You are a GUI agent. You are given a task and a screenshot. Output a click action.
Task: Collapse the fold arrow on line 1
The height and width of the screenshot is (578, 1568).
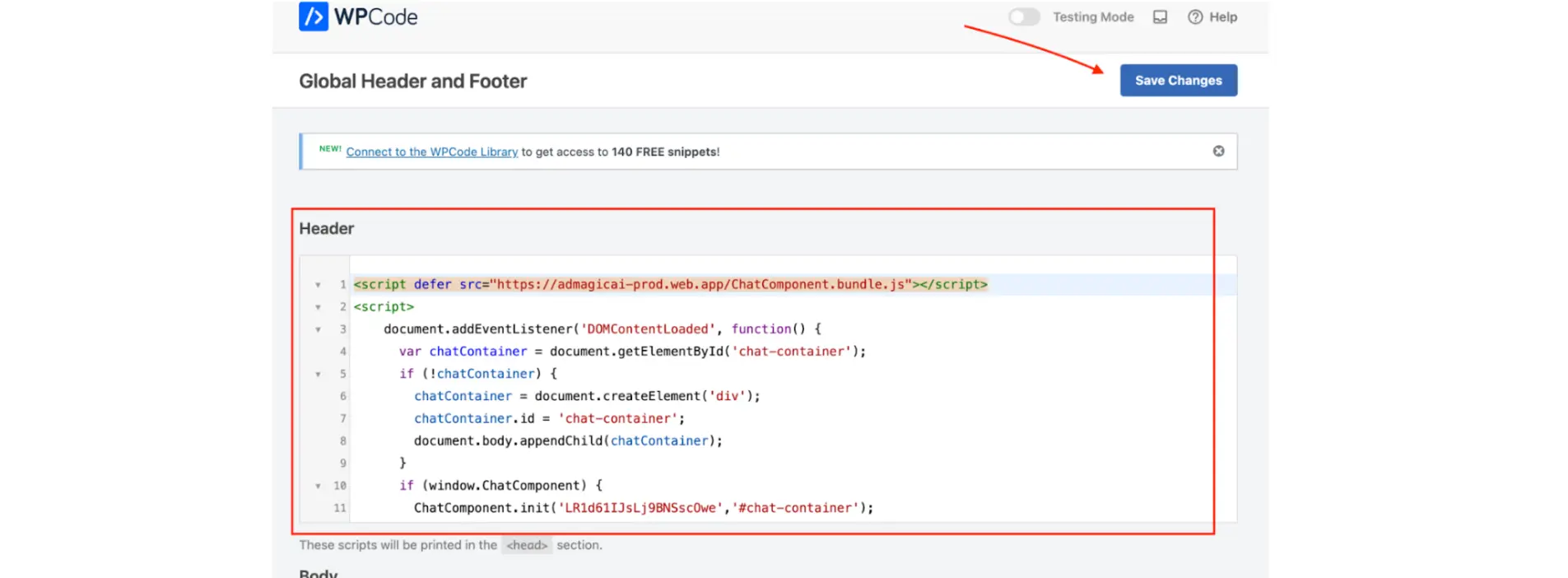(319, 285)
